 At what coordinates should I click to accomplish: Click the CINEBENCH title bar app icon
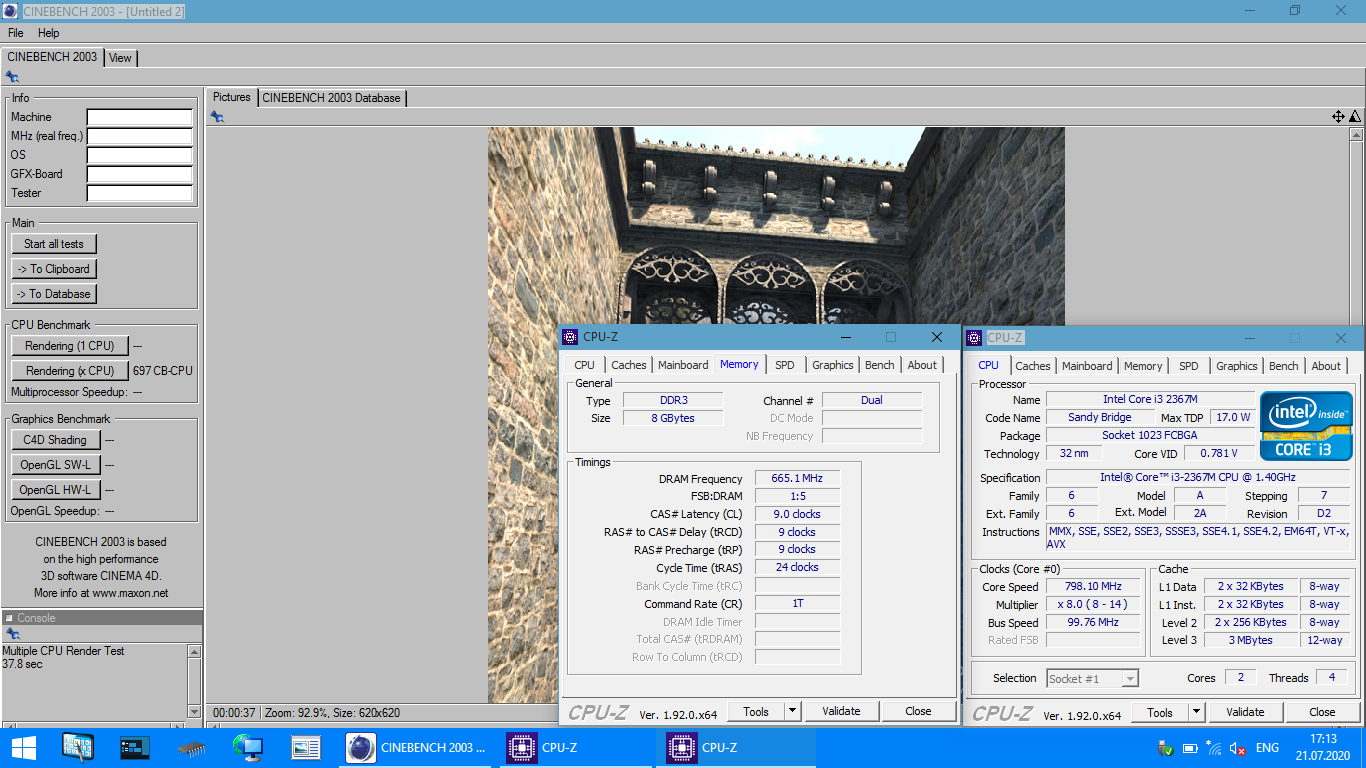pos(10,11)
